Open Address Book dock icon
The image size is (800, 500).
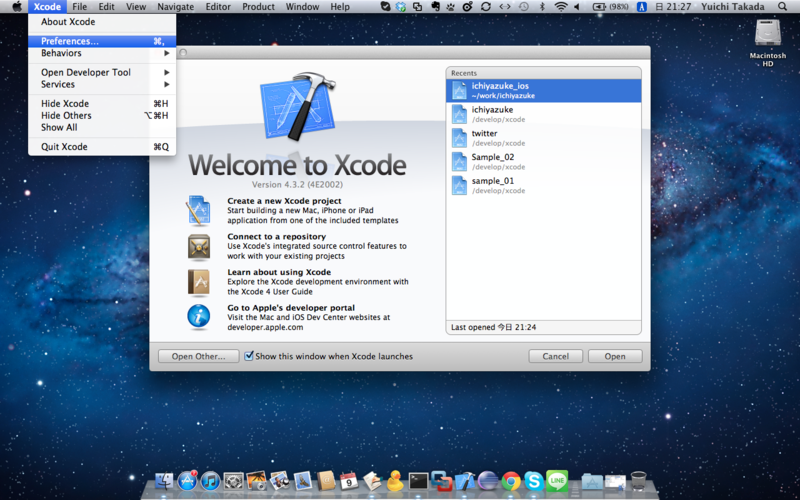click(x=326, y=481)
